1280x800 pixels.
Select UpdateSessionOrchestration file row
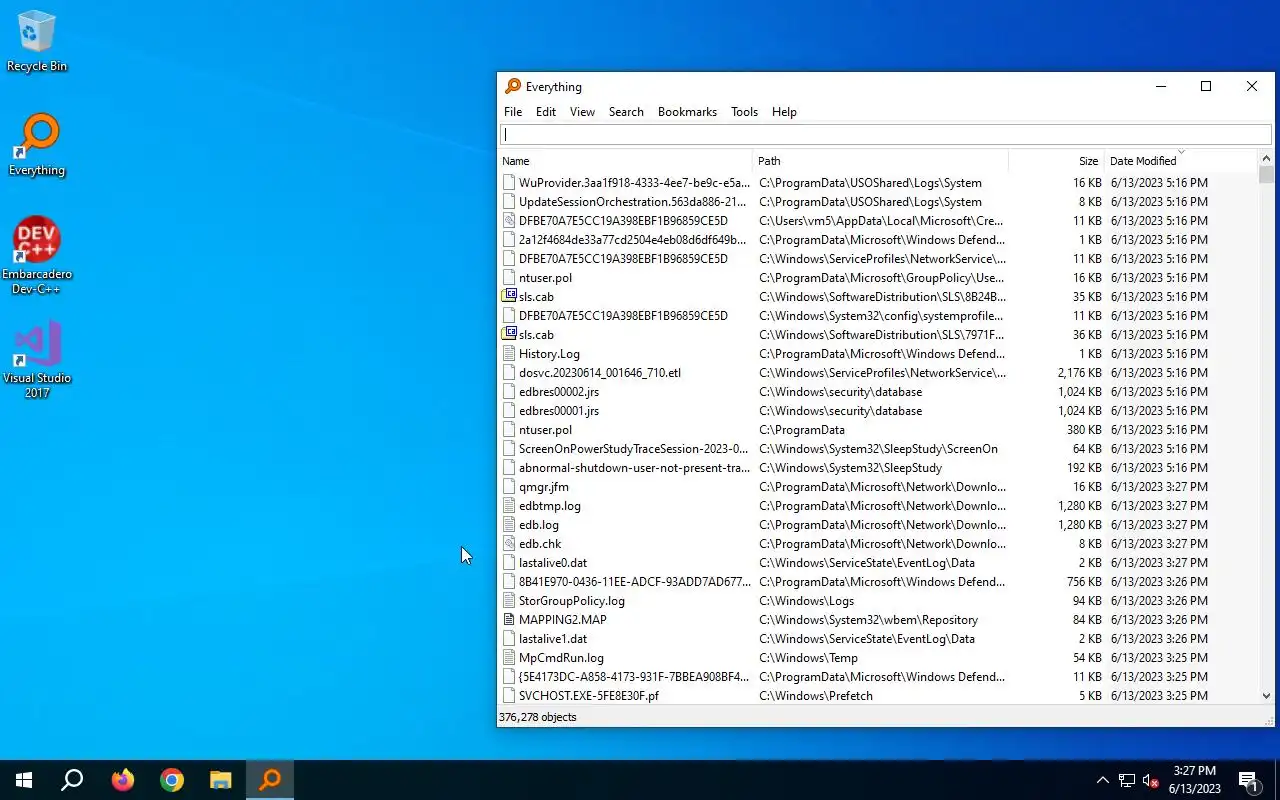tap(878, 202)
